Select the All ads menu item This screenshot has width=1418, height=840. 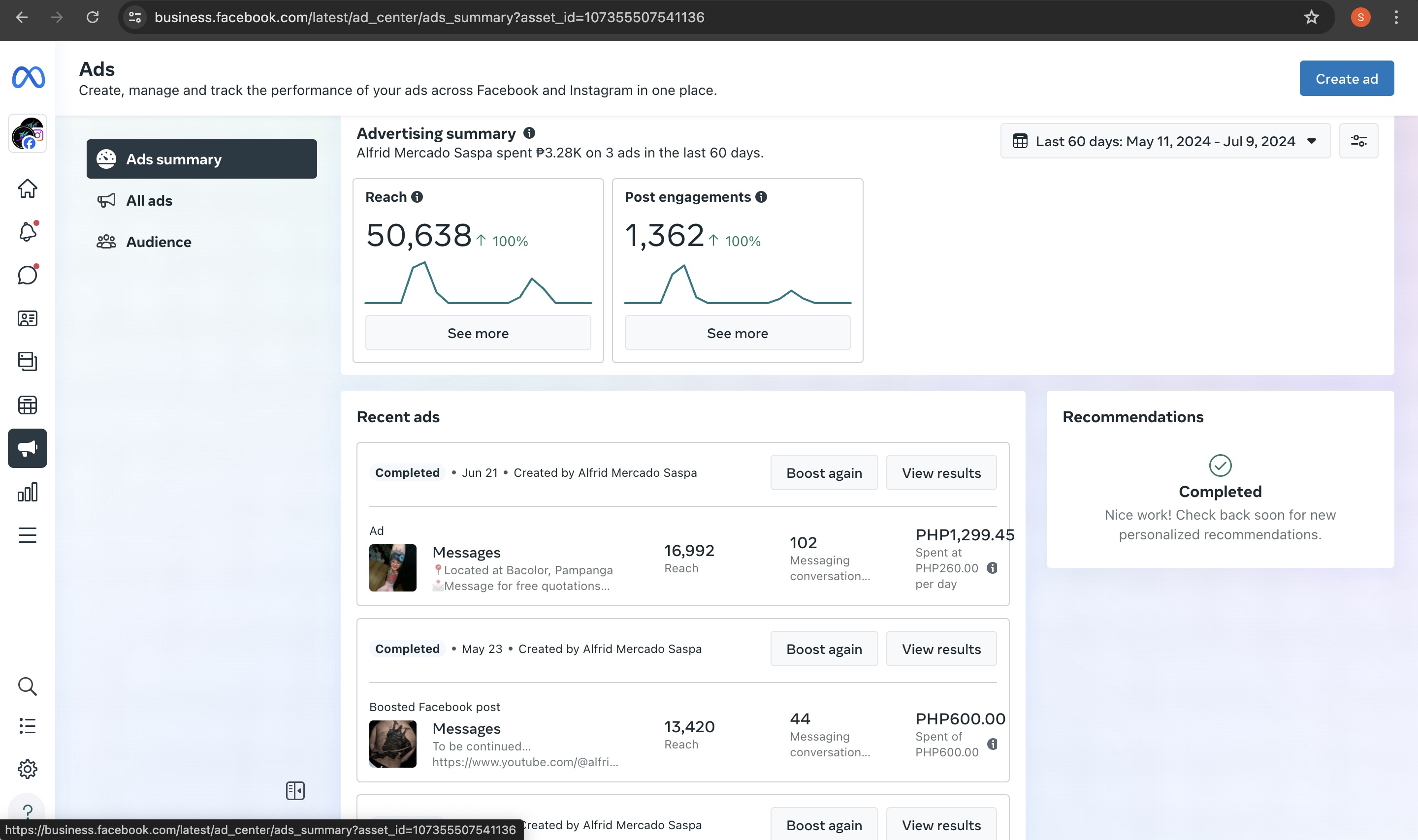(x=149, y=200)
